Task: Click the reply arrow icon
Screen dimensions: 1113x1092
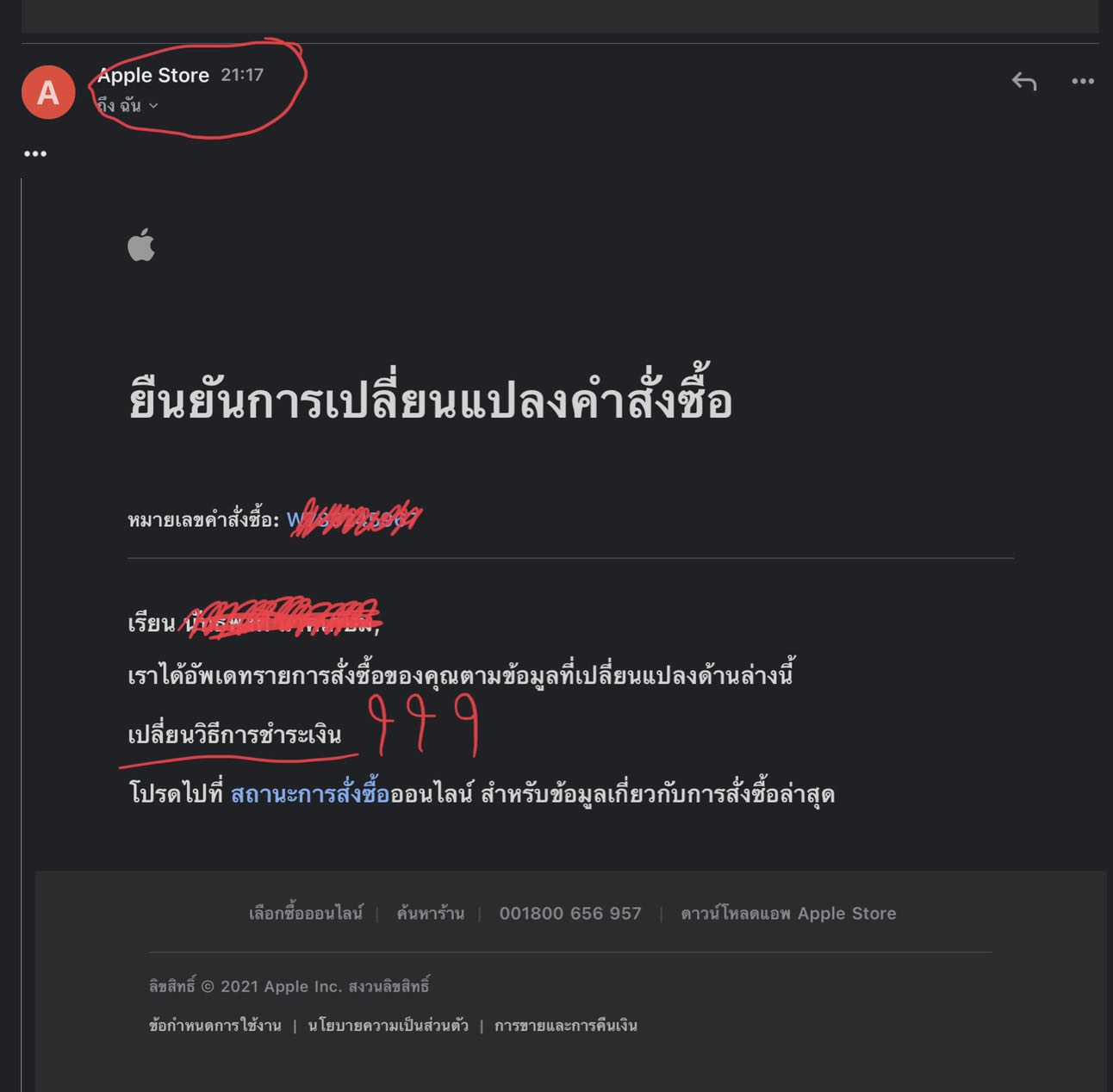Action: click(1024, 81)
